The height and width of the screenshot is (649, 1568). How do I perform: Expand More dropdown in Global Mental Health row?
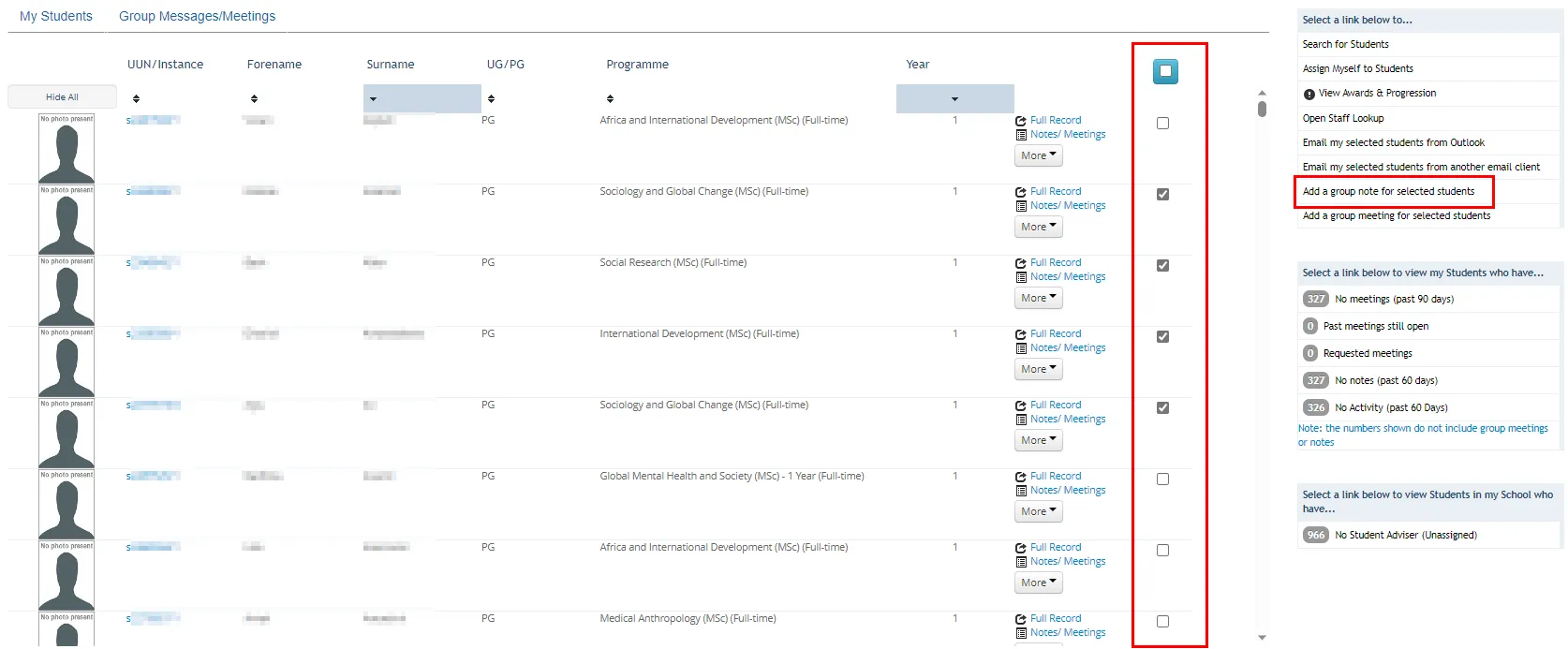point(1039,511)
